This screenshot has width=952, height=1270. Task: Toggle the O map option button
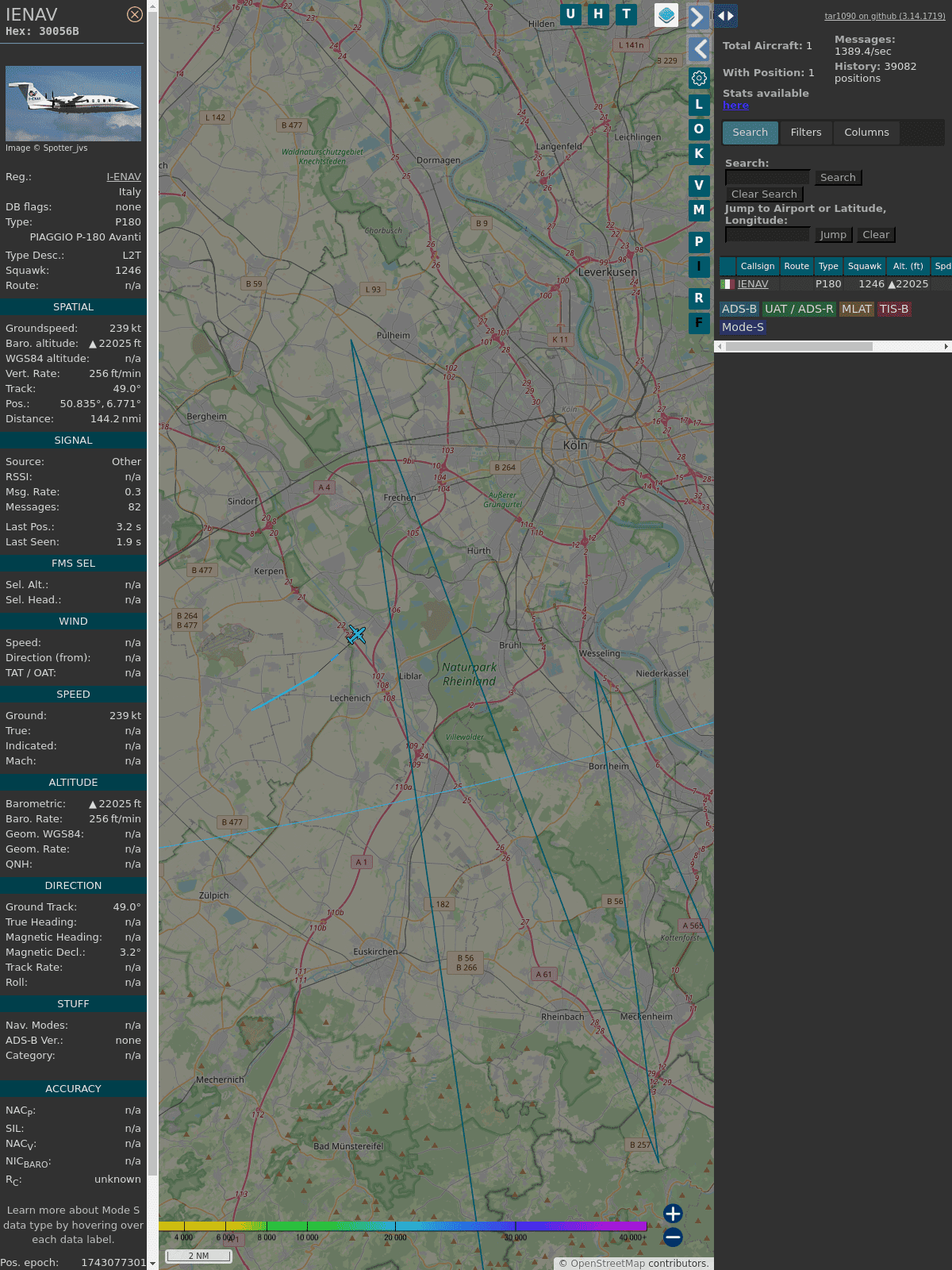coord(699,129)
